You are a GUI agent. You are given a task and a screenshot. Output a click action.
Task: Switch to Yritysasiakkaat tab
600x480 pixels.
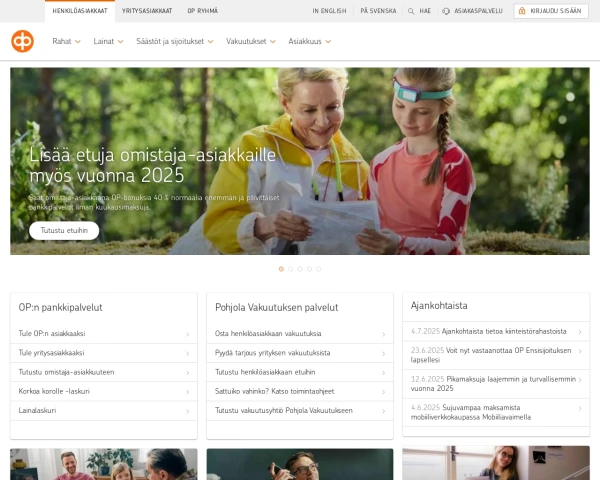pyautogui.click(x=147, y=11)
